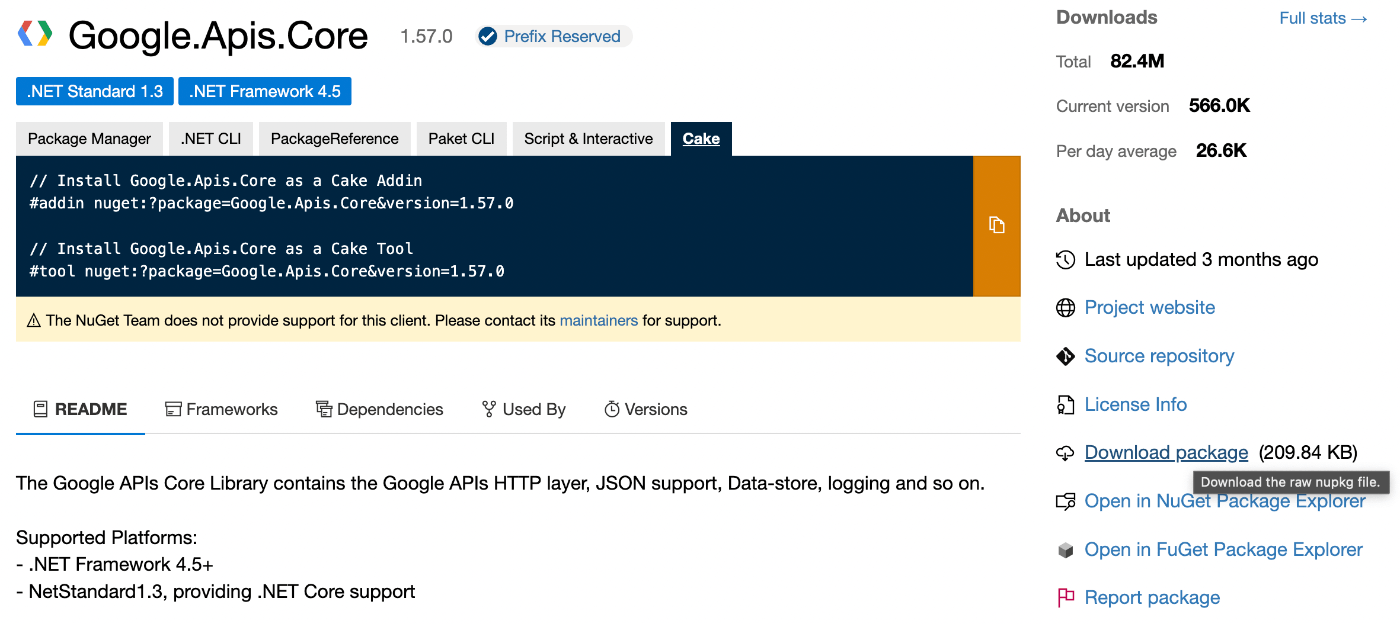Select the Script & Interactive tab
1400x624 pixels.
(589, 139)
